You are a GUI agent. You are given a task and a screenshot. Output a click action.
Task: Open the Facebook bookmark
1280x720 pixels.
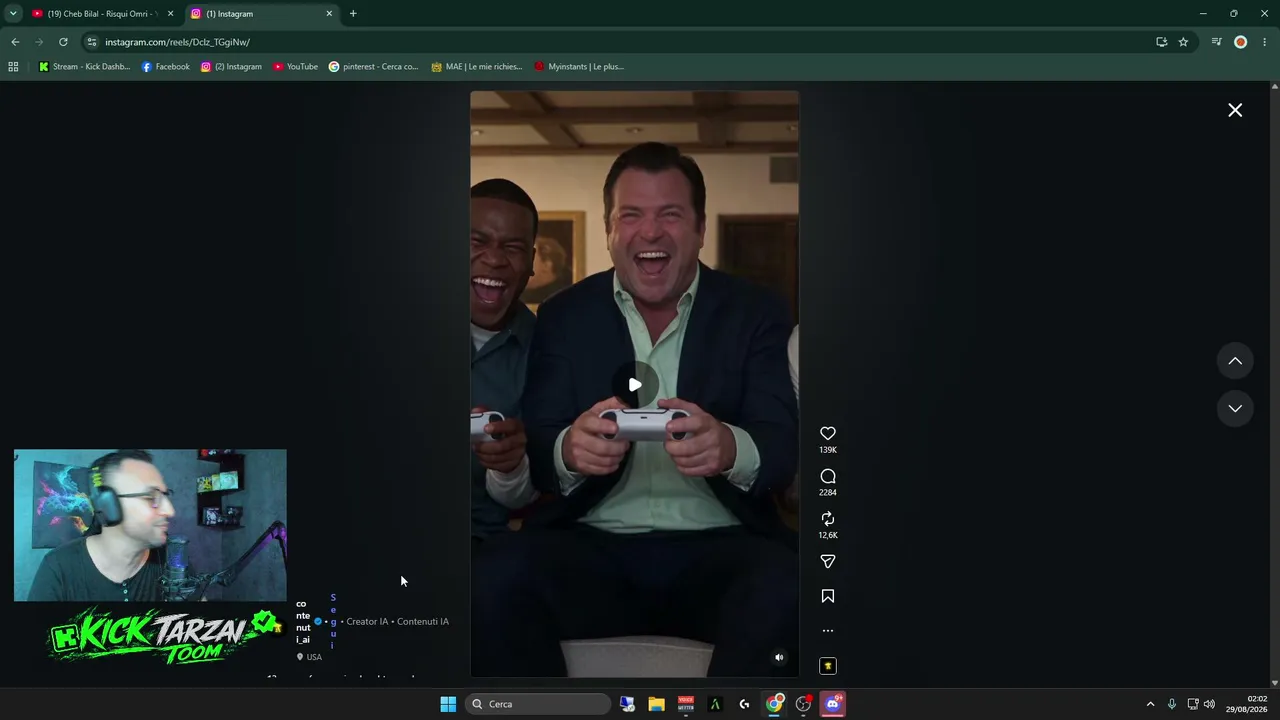click(x=165, y=67)
